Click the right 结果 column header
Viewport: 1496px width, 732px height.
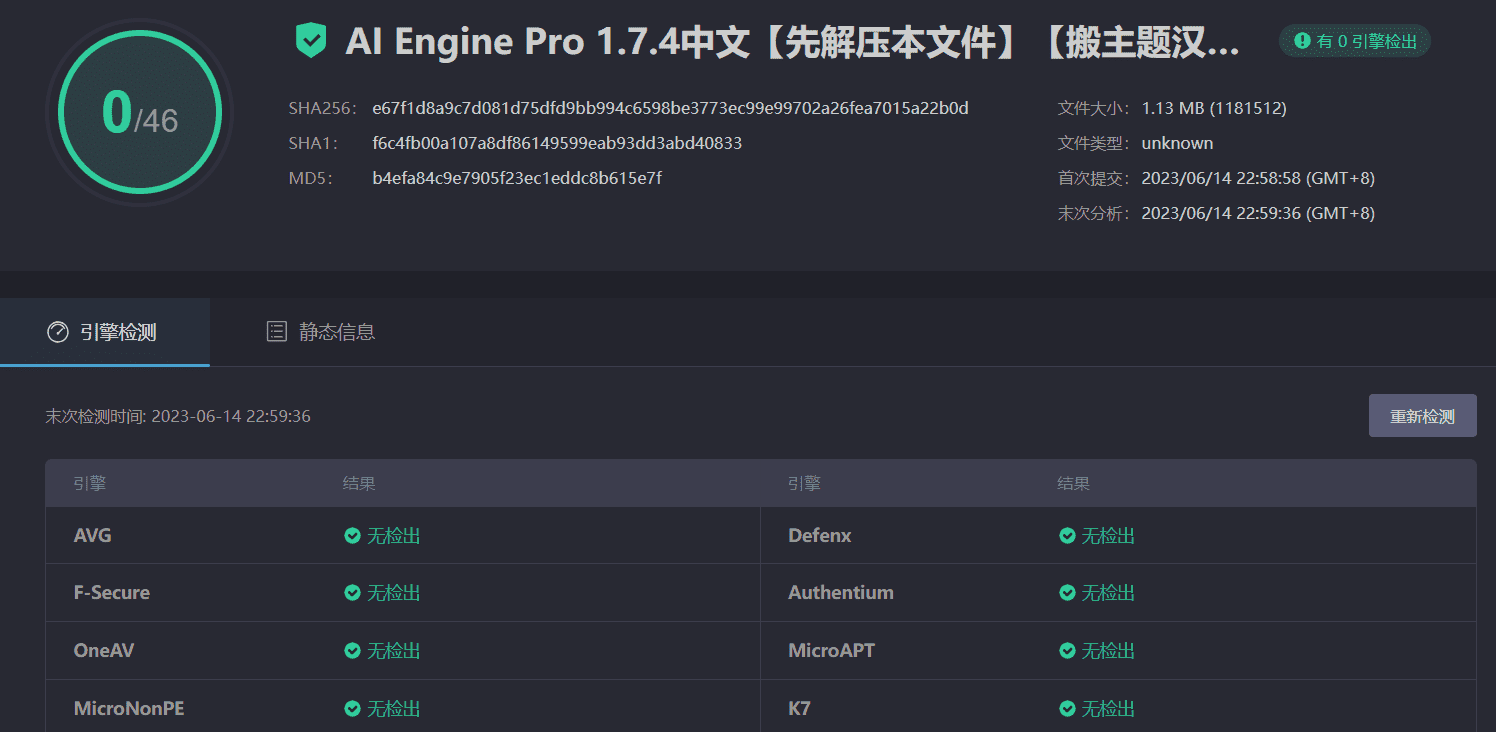click(x=1073, y=484)
